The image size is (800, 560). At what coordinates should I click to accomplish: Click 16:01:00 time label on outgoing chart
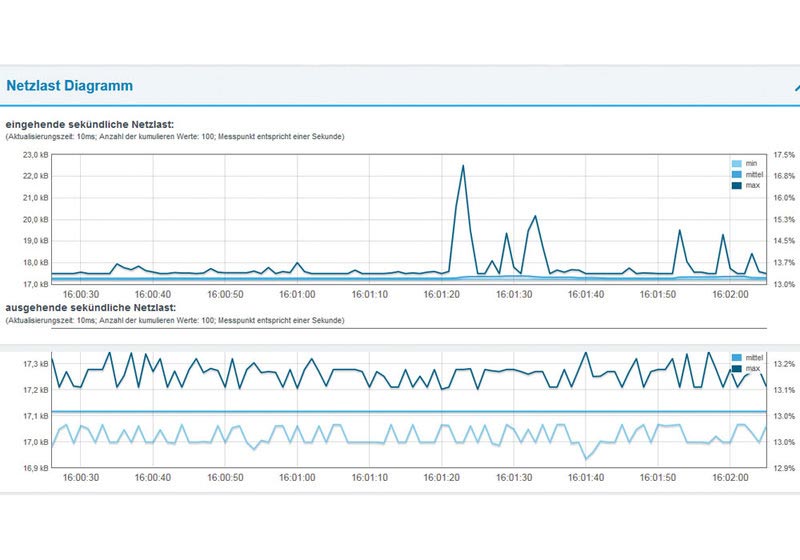point(297,478)
